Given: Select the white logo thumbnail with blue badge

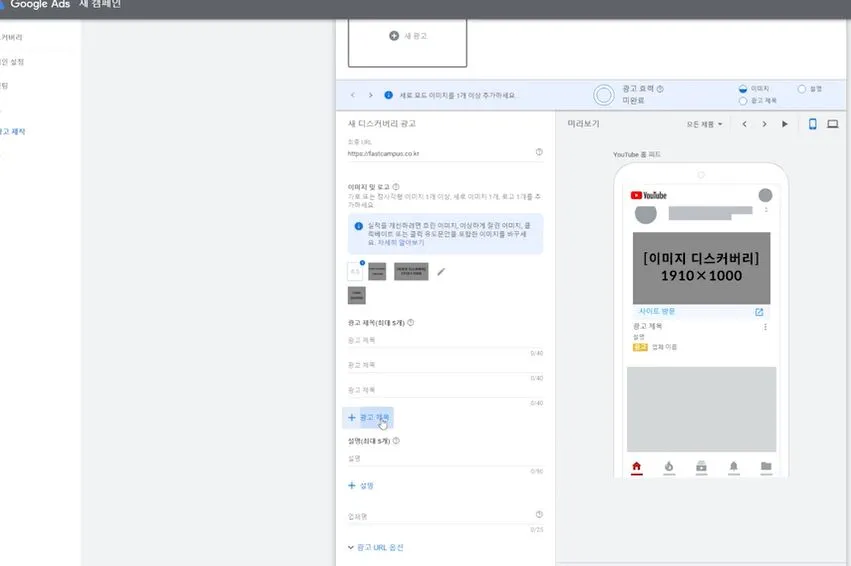Looking at the screenshot, I should point(355,271).
